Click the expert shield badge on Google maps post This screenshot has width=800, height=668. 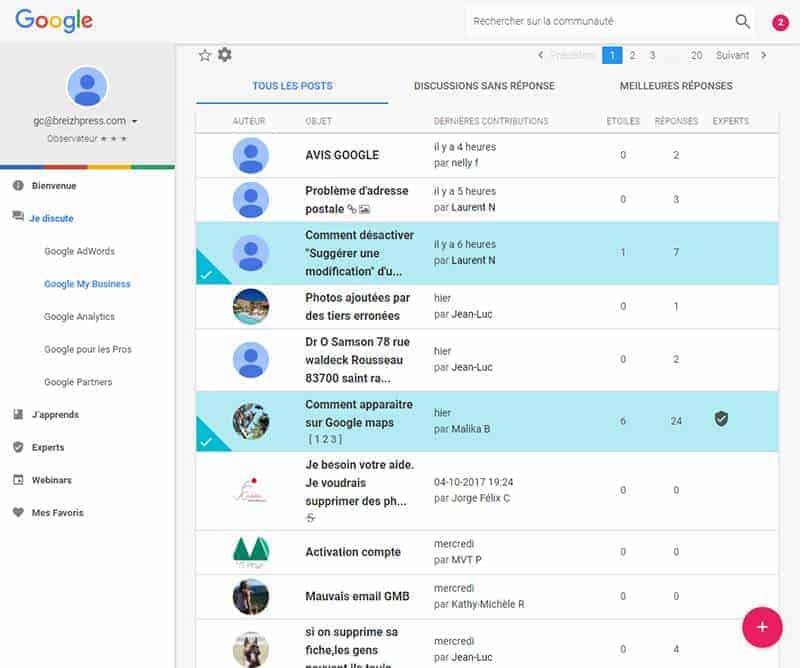pyautogui.click(x=721, y=419)
